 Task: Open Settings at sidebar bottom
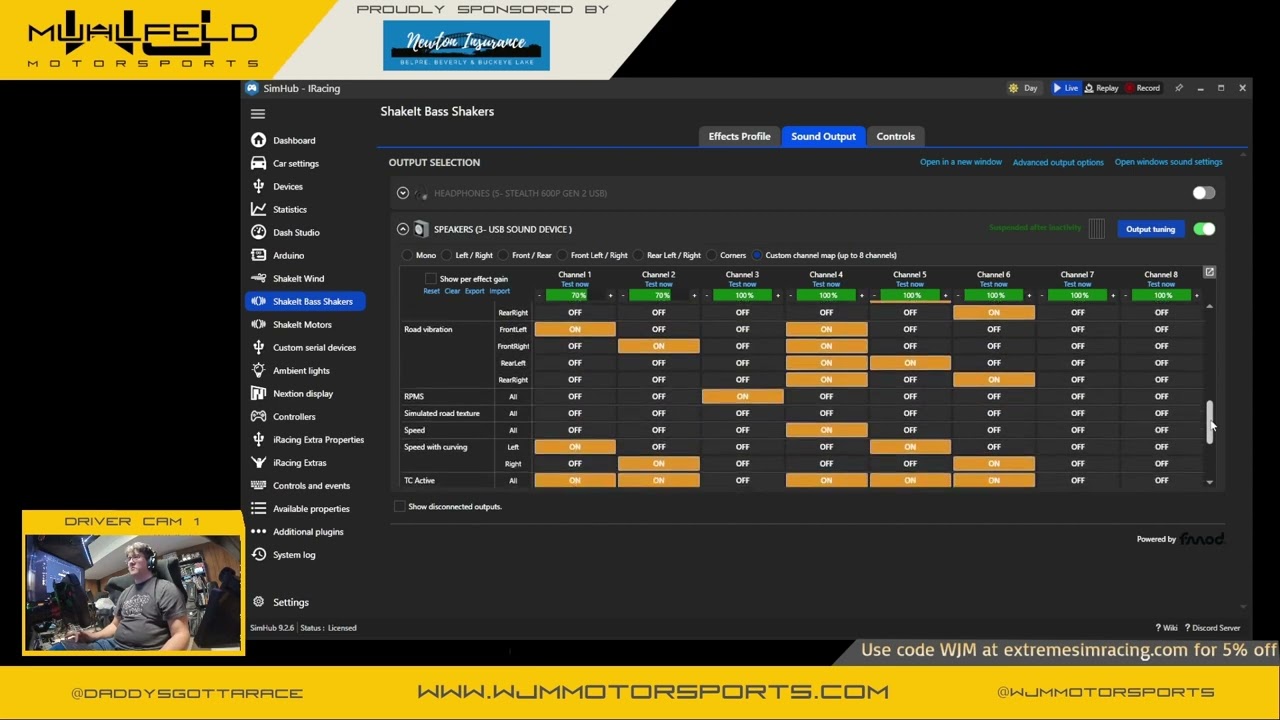290,602
